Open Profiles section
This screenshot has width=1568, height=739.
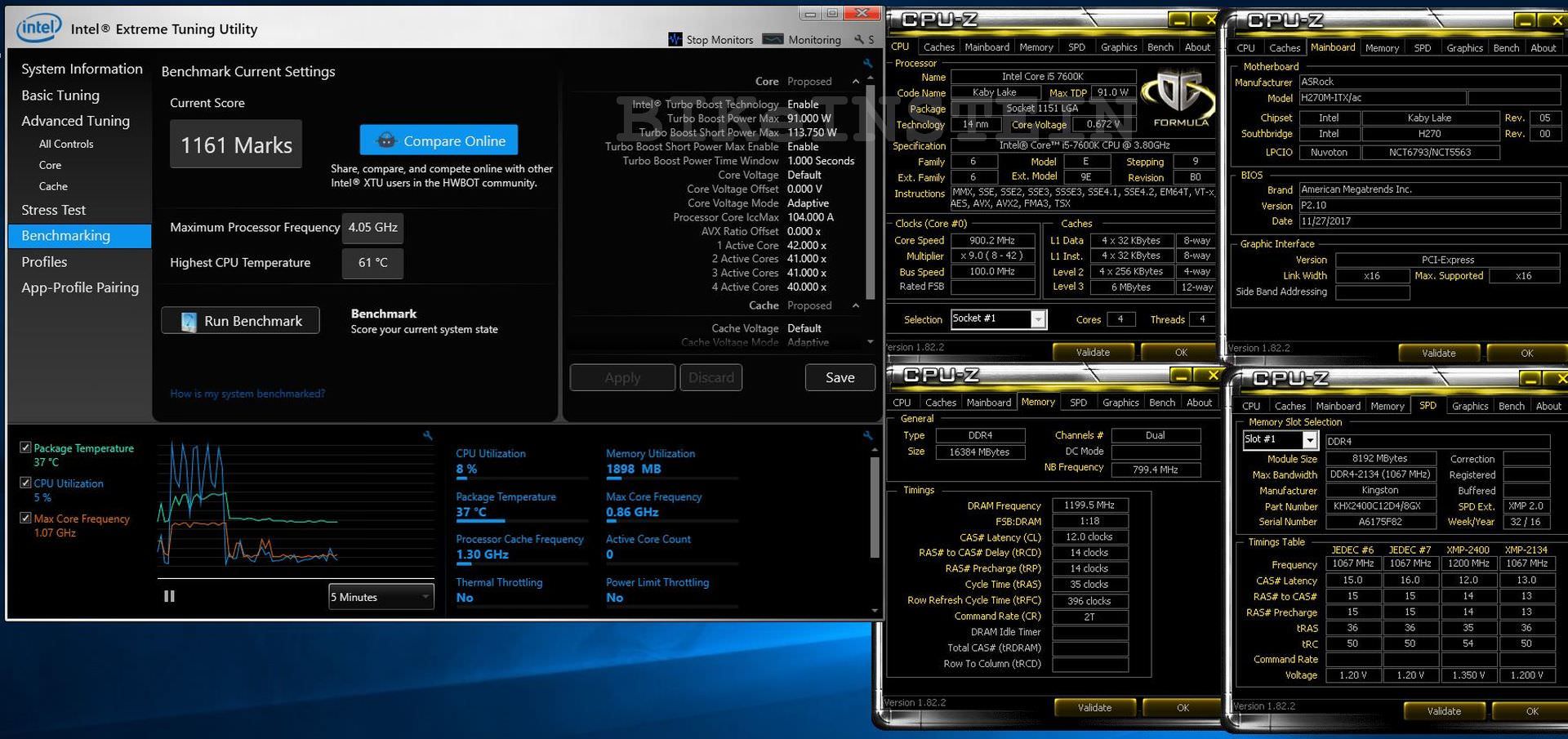click(44, 262)
